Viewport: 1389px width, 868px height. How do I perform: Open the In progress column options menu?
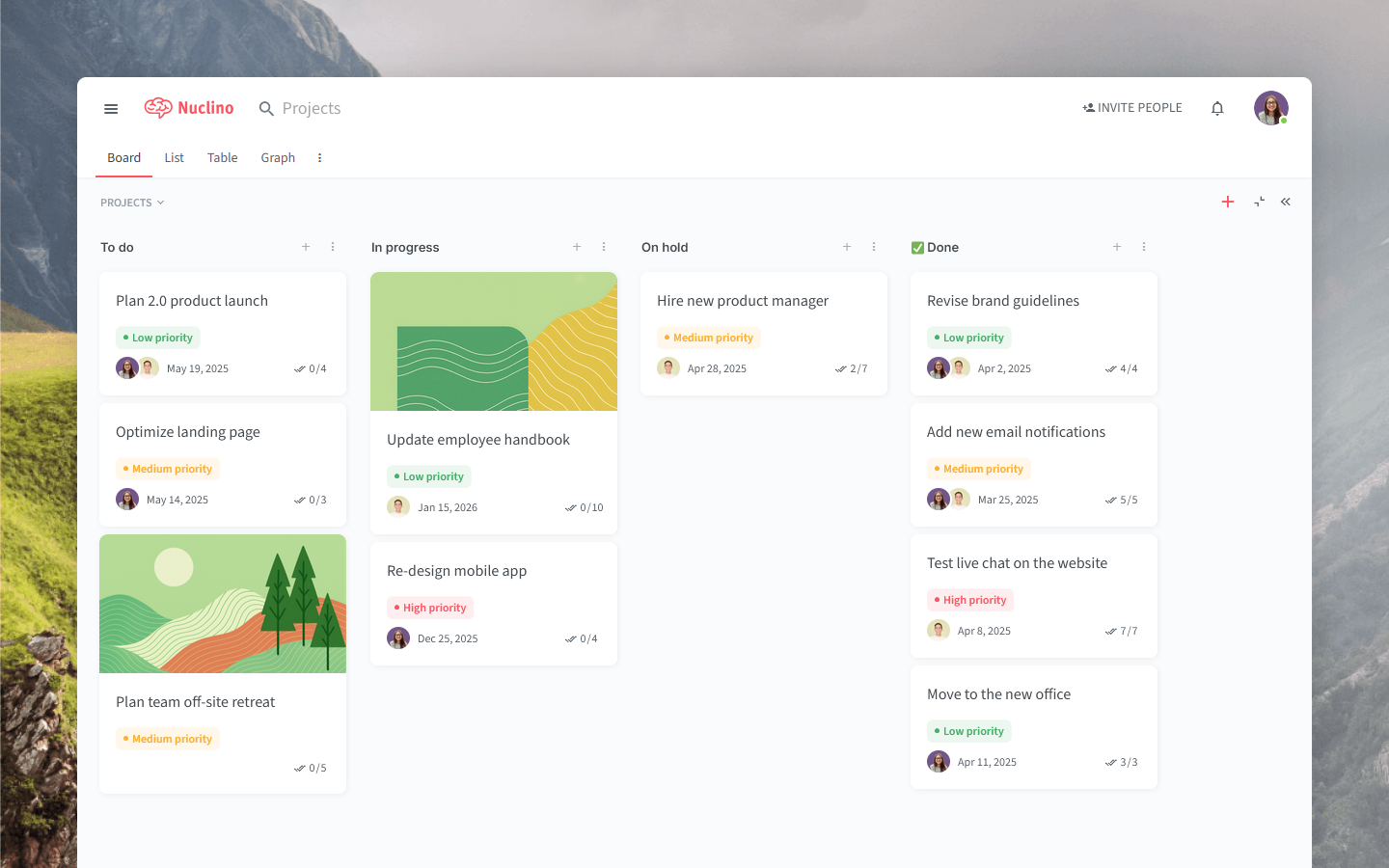[604, 247]
